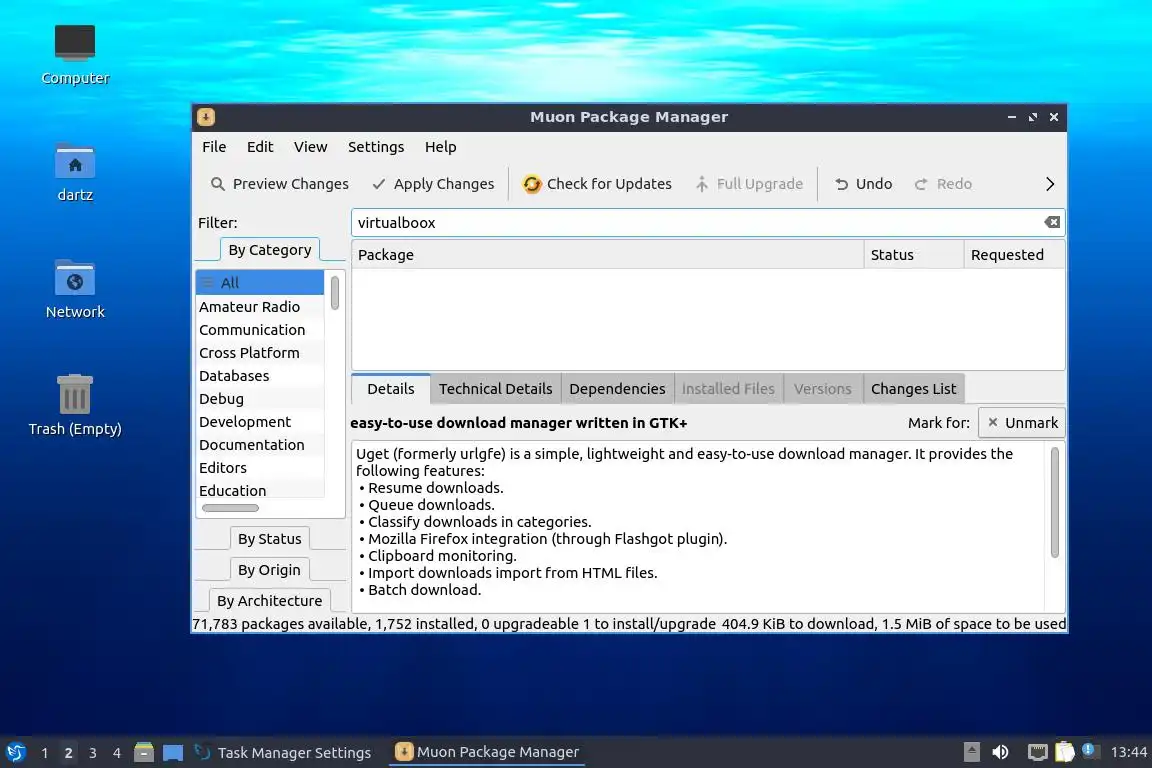Clear the filter text with the clear icon
Image resolution: width=1152 pixels, height=768 pixels.
[1052, 222]
